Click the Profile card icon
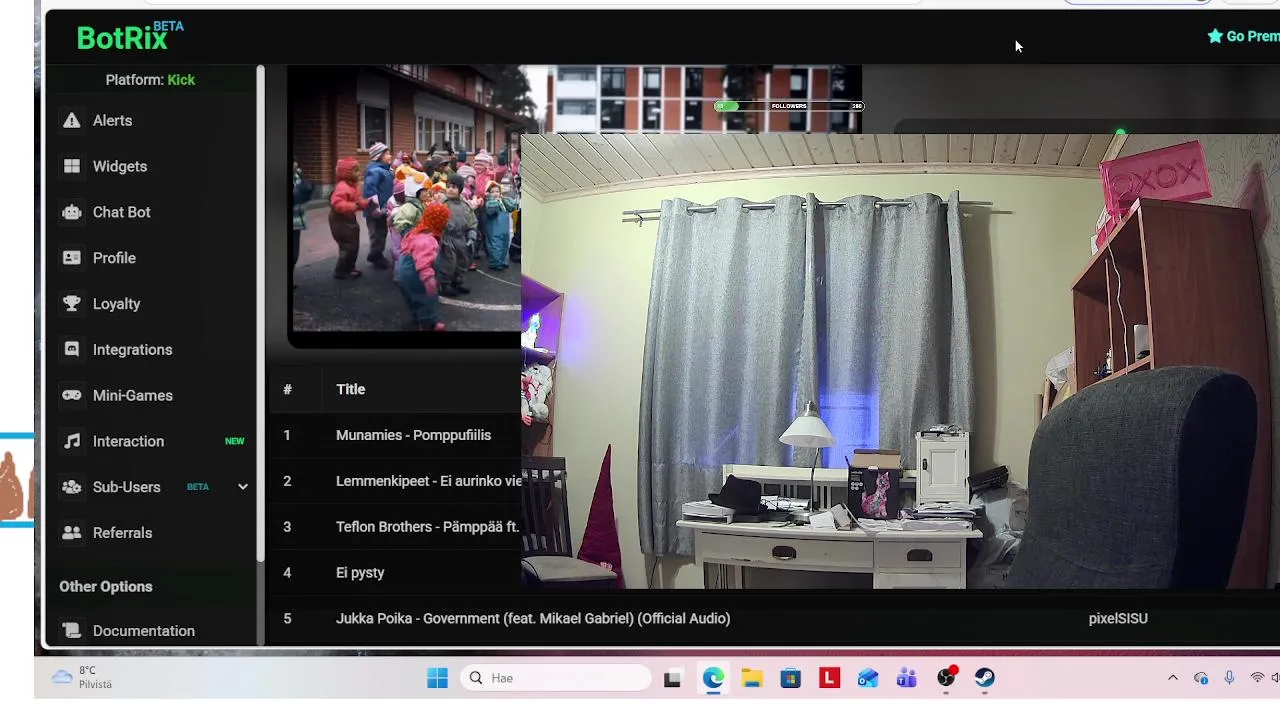 [x=71, y=258]
